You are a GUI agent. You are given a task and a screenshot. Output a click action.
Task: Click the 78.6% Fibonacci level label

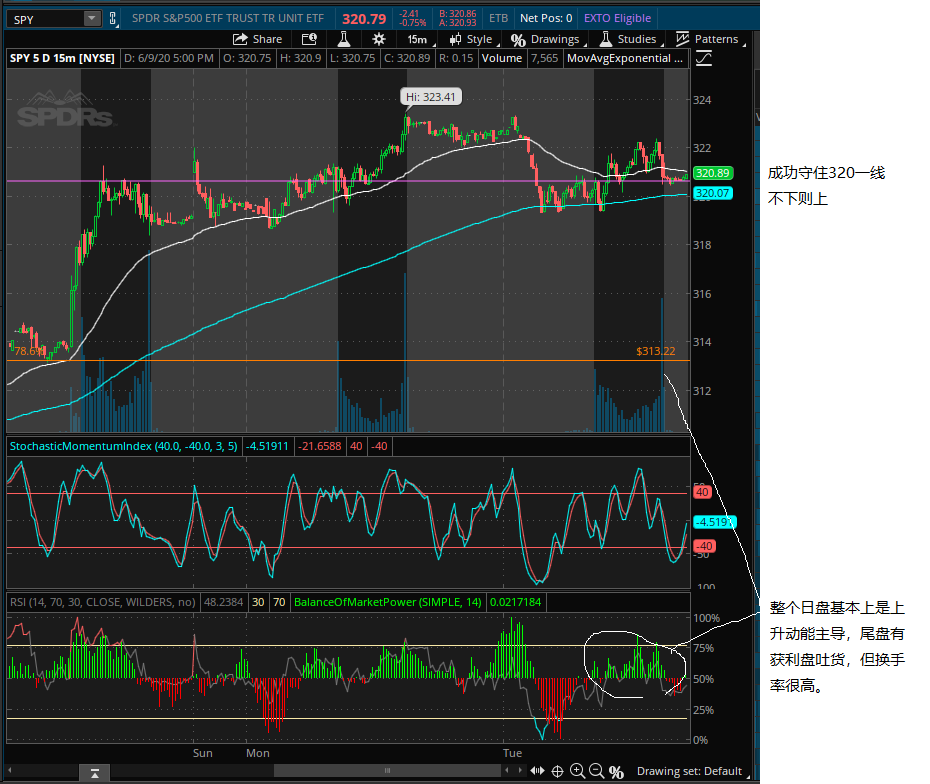(28, 351)
